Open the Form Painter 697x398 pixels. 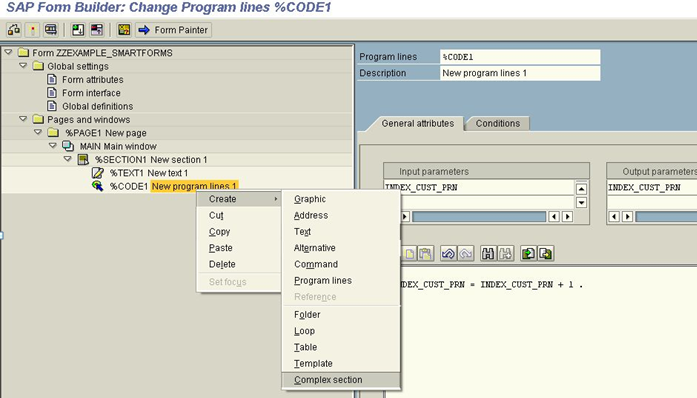[x=173, y=30]
